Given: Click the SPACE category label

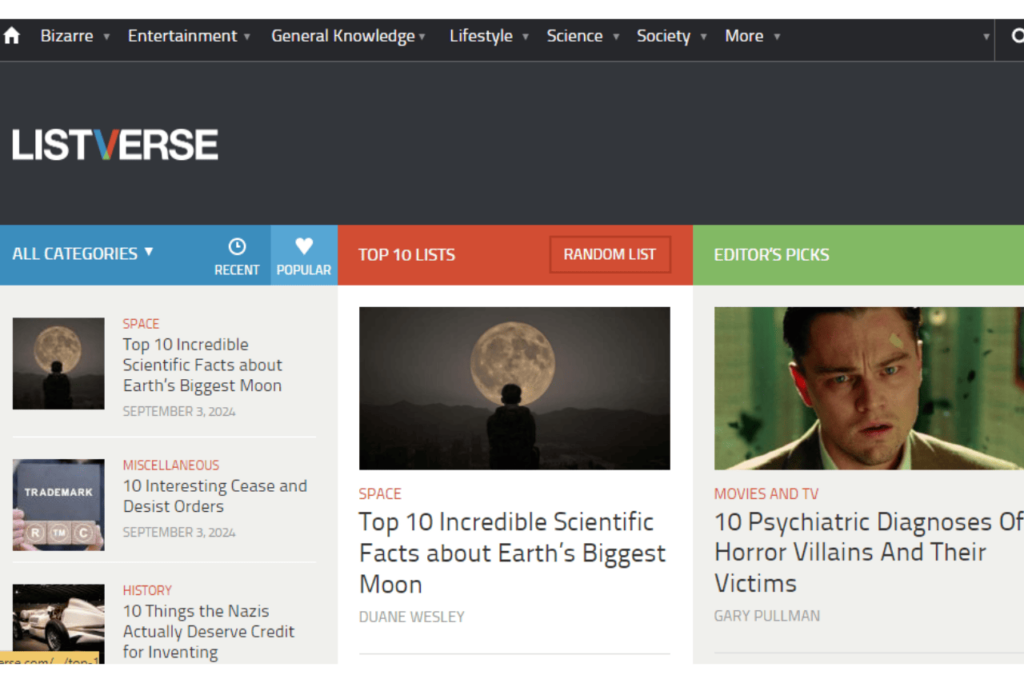Looking at the screenshot, I should pyautogui.click(x=379, y=493).
